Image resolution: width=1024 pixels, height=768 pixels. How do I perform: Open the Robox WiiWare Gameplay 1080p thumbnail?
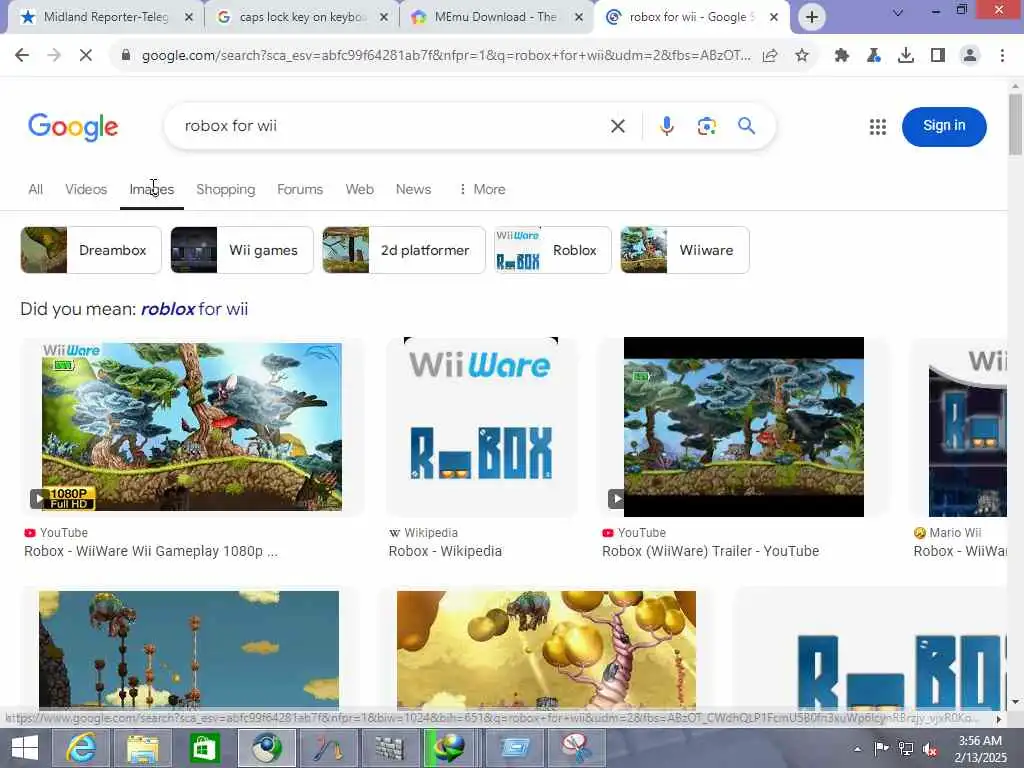coord(191,426)
